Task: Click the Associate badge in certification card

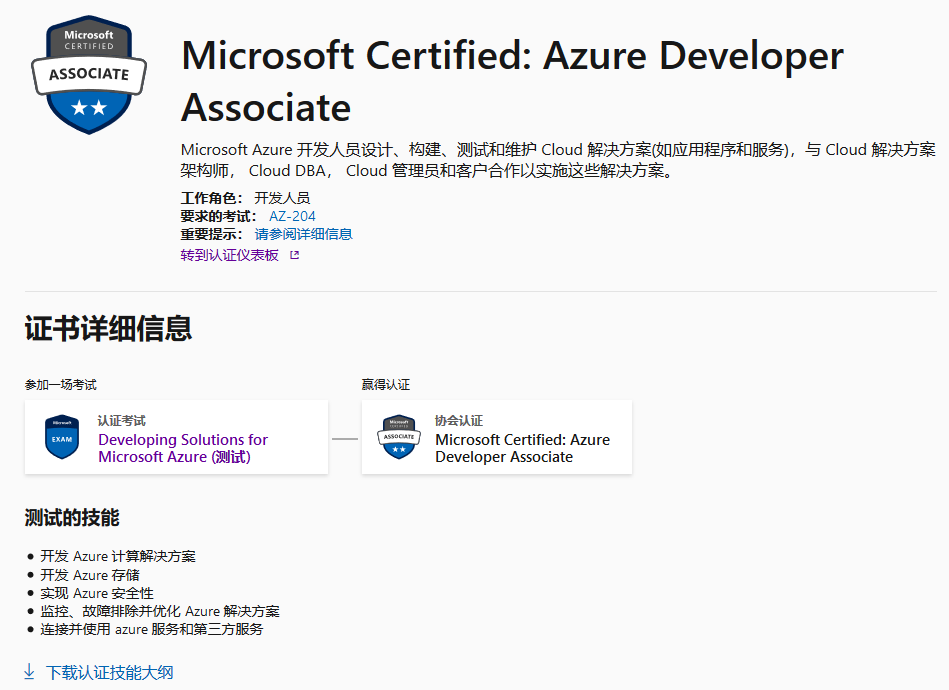Action: 399,437
